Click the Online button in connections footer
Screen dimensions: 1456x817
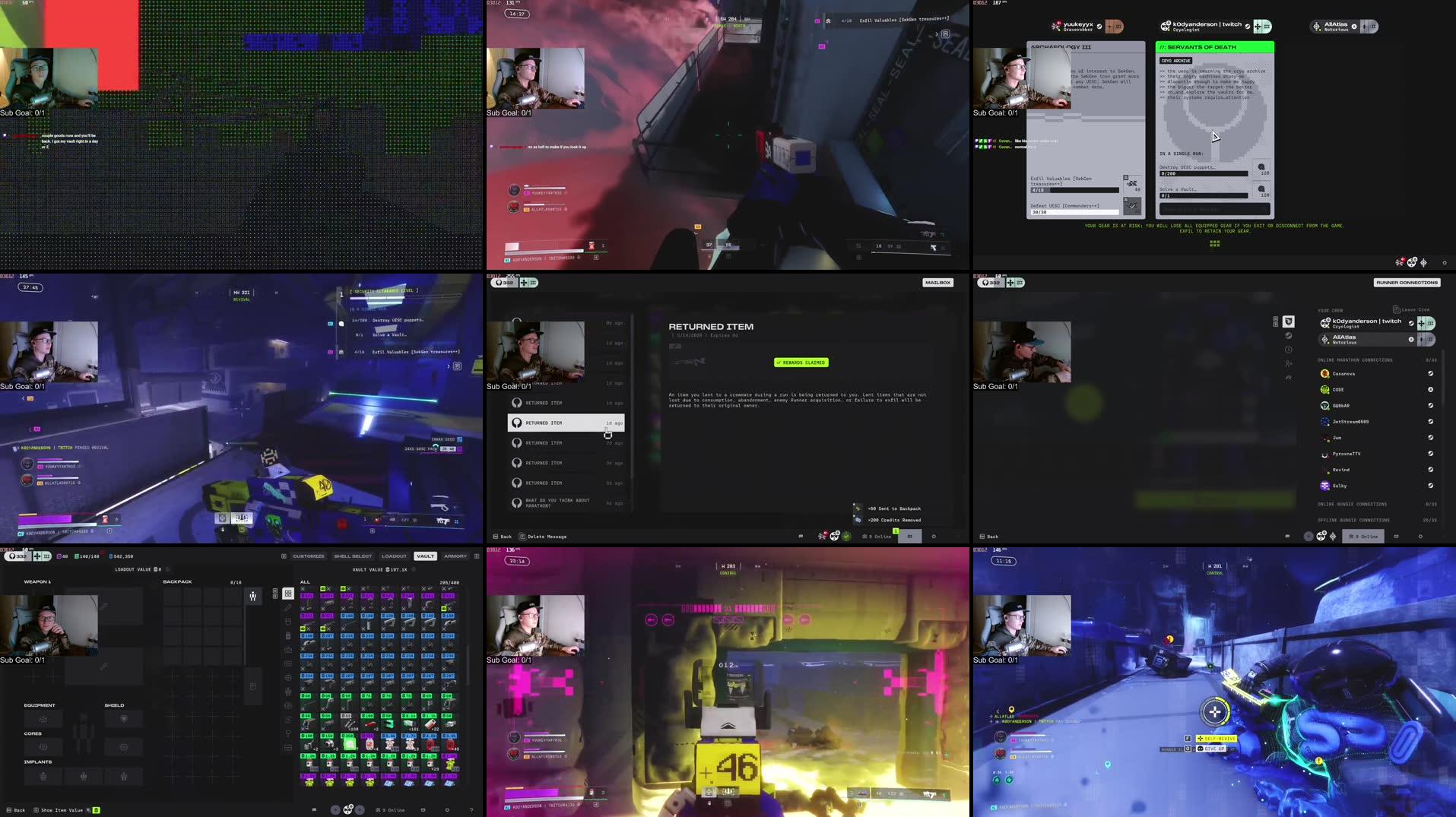[1364, 537]
